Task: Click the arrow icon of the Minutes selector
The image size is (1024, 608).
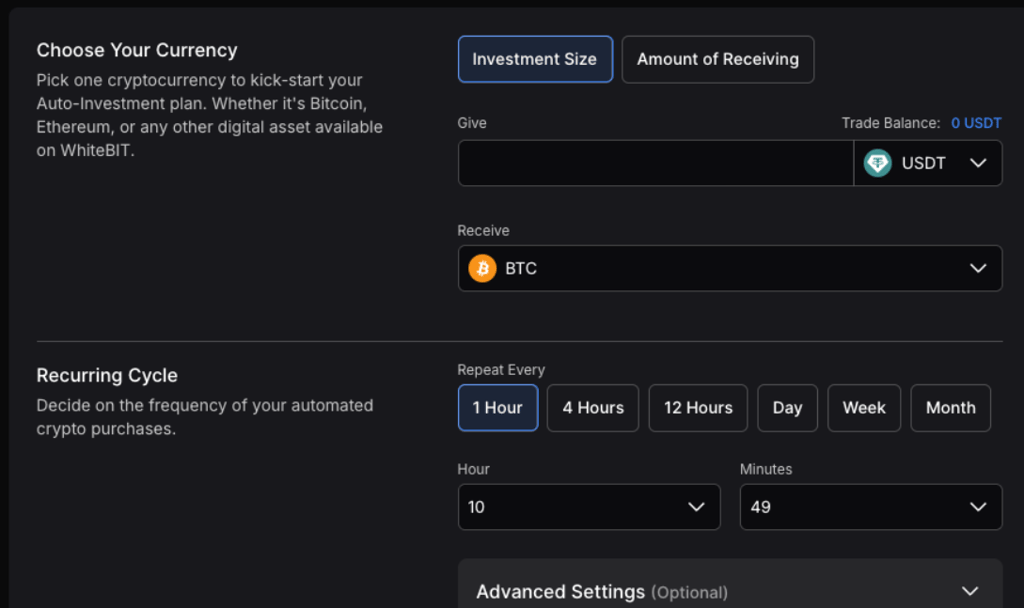Action: coord(978,507)
